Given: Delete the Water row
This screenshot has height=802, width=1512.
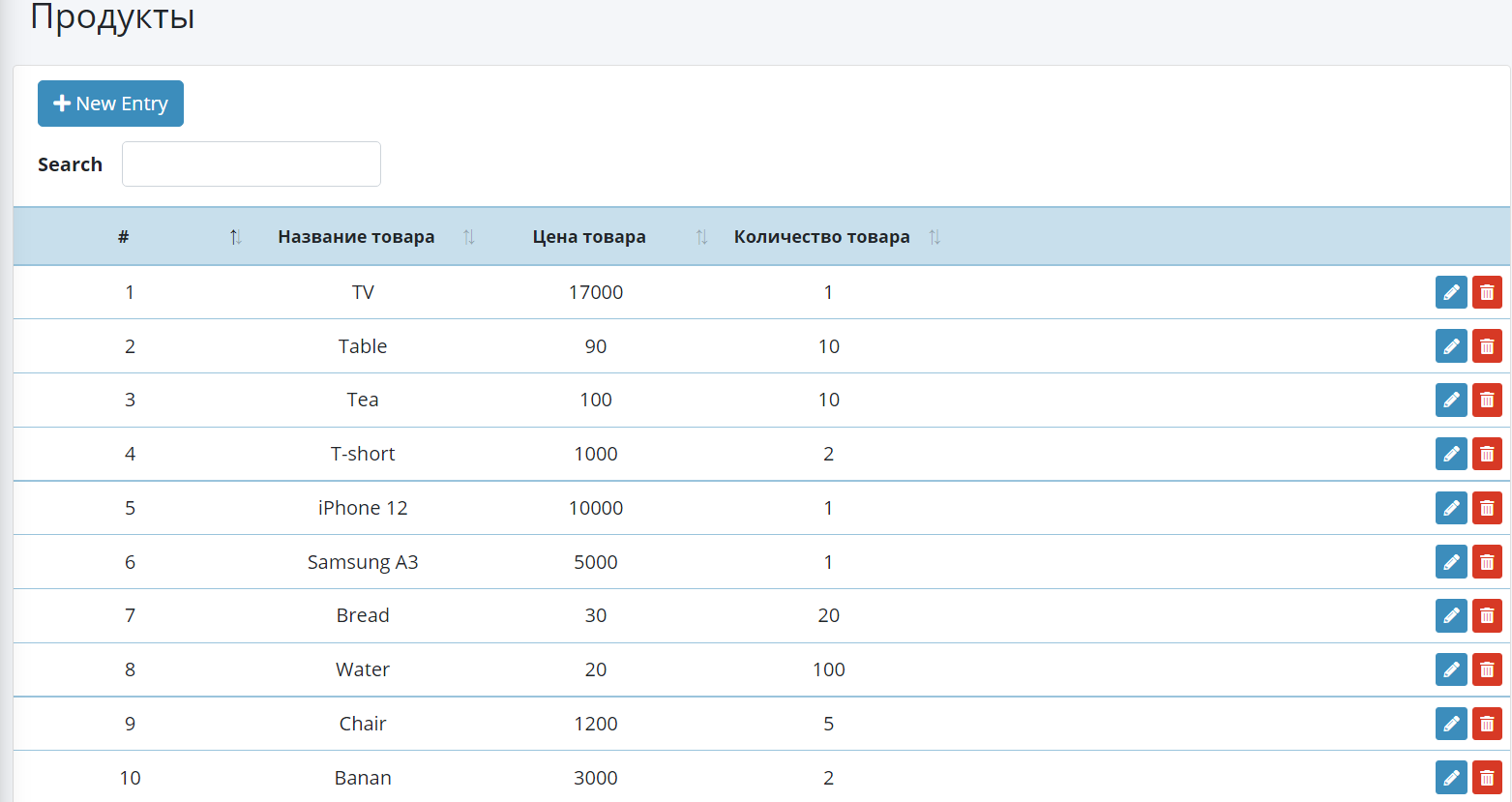Looking at the screenshot, I should click(1487, 669).
